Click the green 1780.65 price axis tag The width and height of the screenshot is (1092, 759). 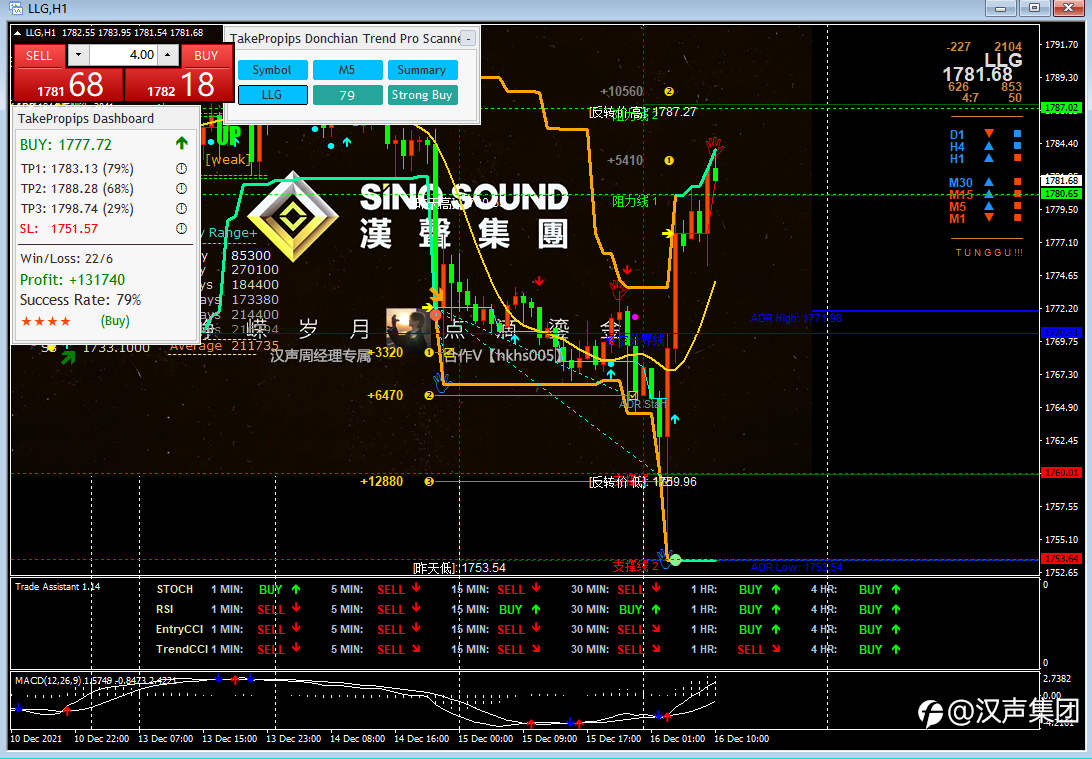(x=1061, y=194)
